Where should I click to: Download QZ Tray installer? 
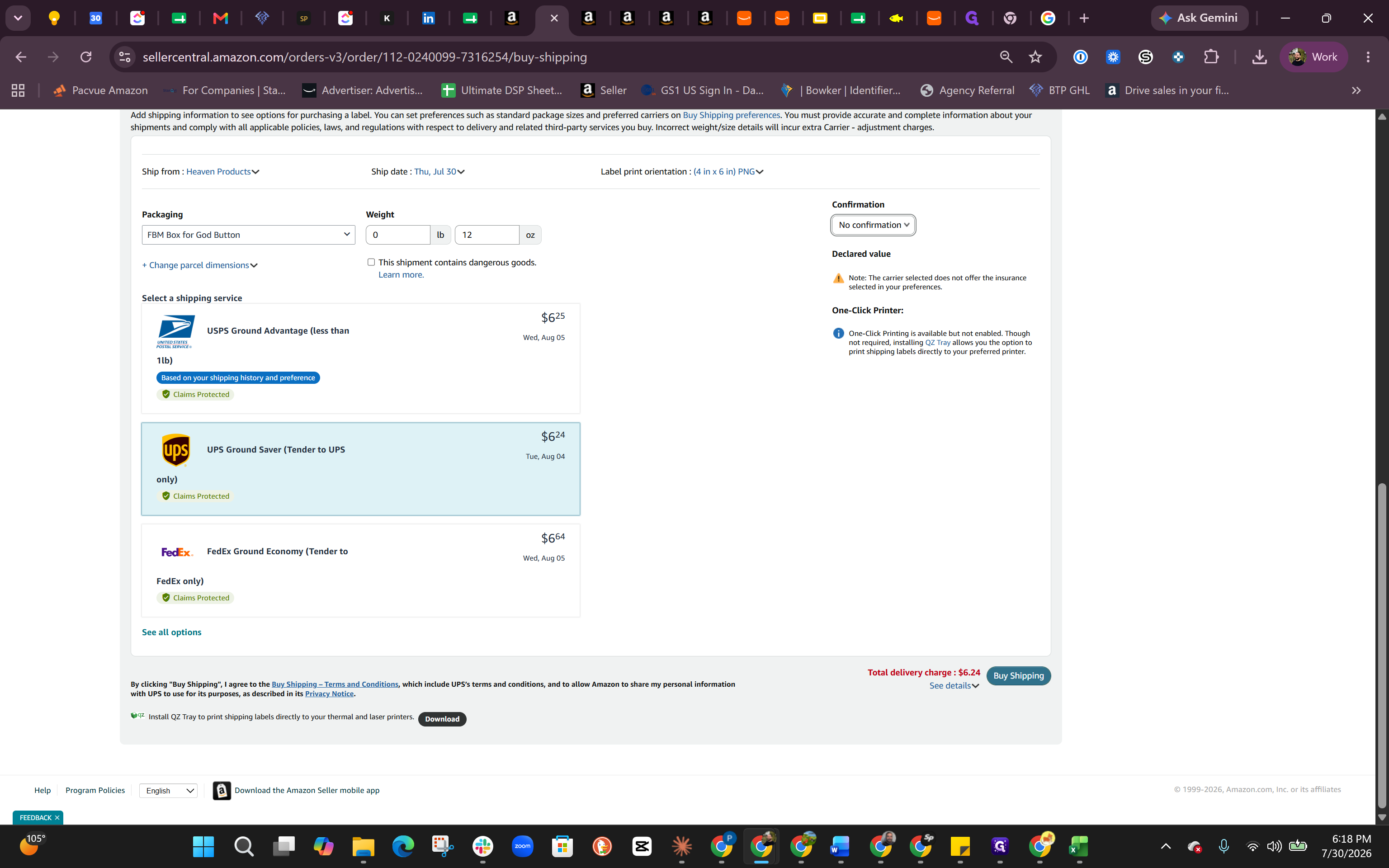click(442, 719)
